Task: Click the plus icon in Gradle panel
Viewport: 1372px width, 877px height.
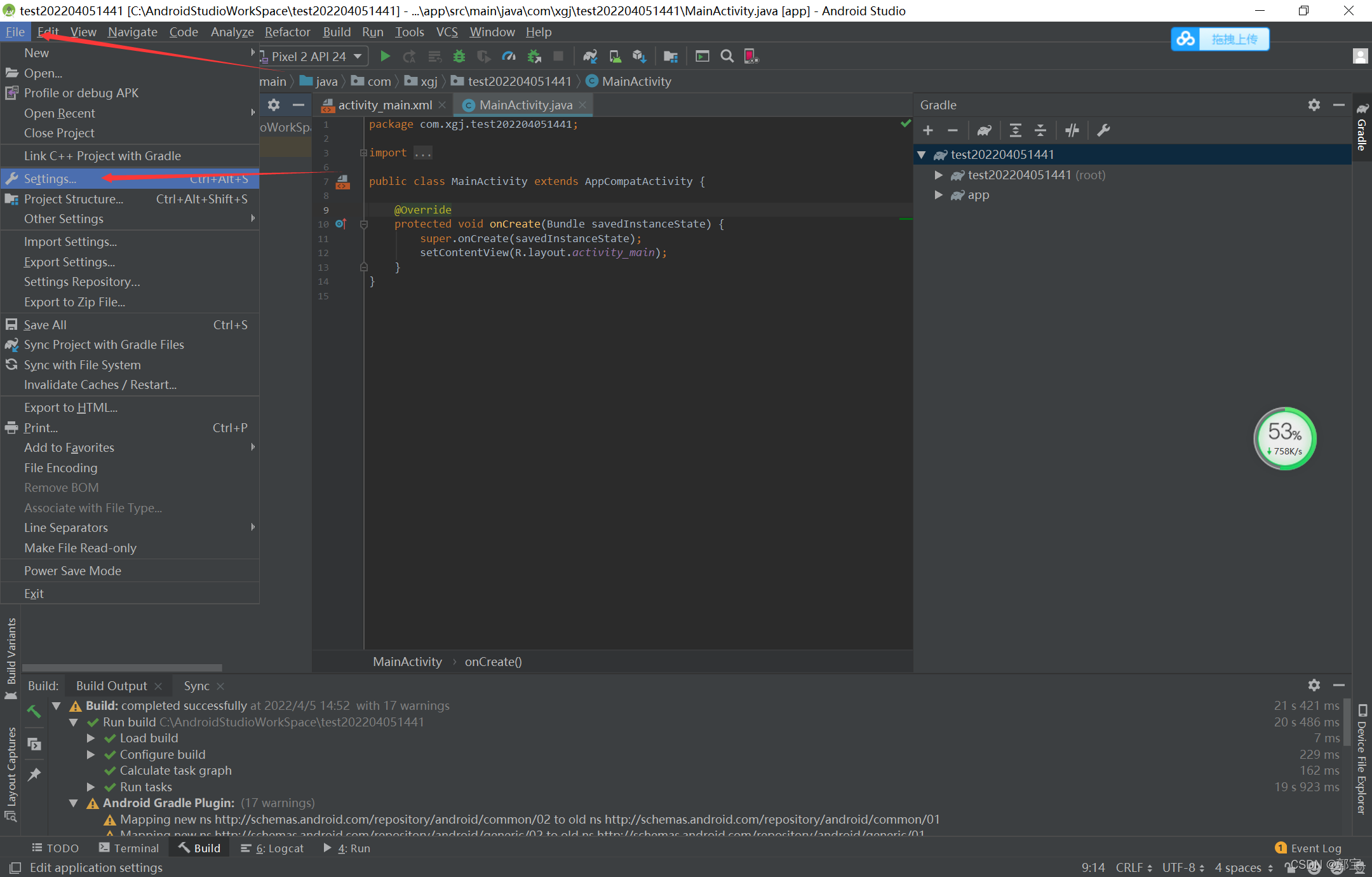Action: click(928, 130)
